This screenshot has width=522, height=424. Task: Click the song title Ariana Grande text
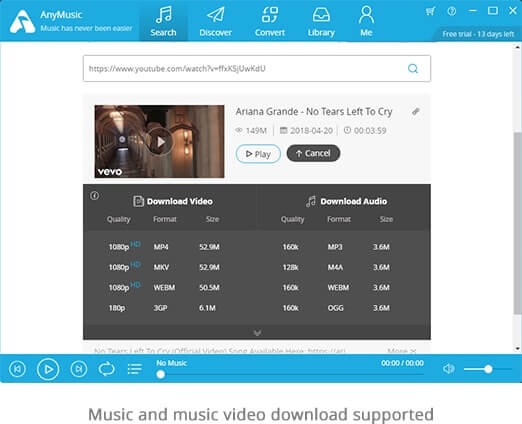click(x=314, y=111)
